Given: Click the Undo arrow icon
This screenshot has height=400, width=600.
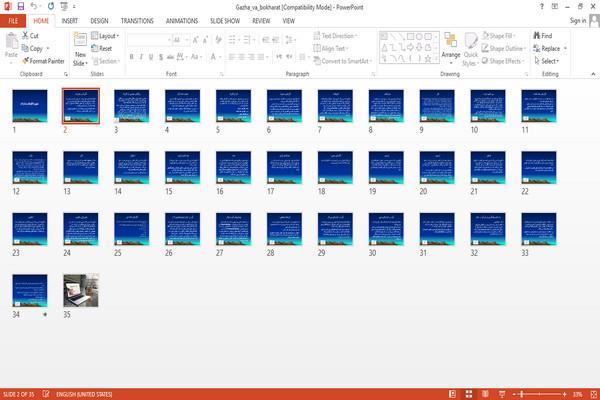Looking at the screenshot, I should pyautogui.click(x=34, y=6).
